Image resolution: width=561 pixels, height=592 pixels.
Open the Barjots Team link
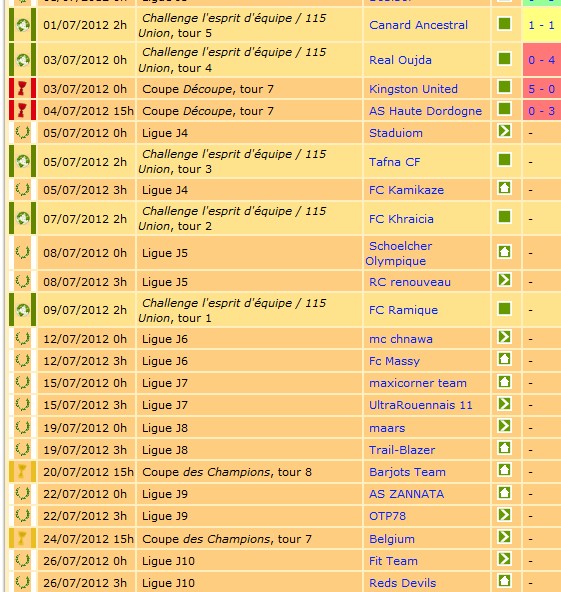coord(407,472)
